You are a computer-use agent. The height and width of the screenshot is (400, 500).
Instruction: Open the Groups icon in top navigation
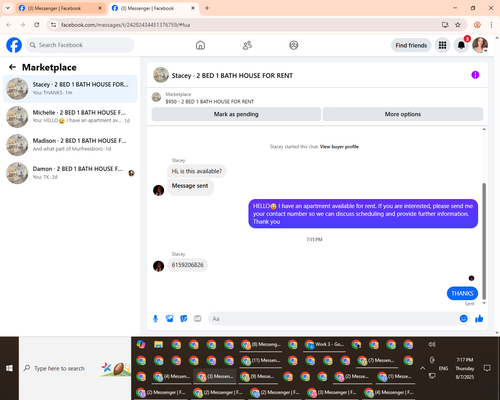coord(294,45)
